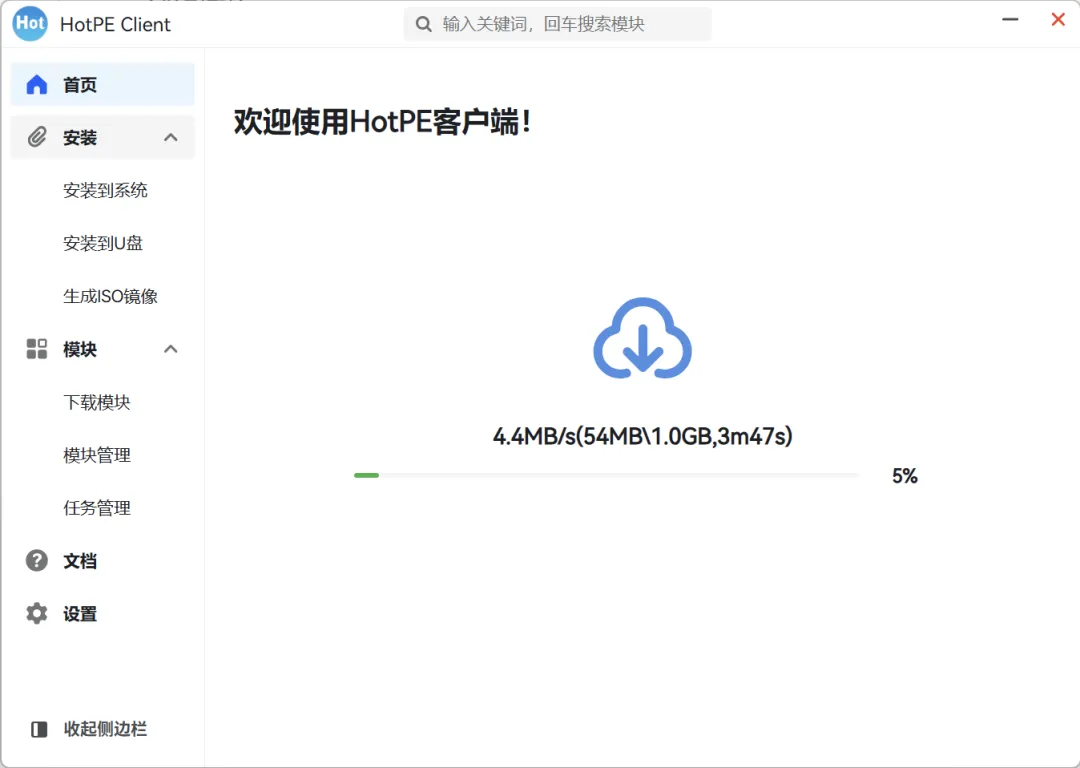1080x768 pixels.
Task: Click the 4.4MB/s download status text
Action: coord(643,436)
